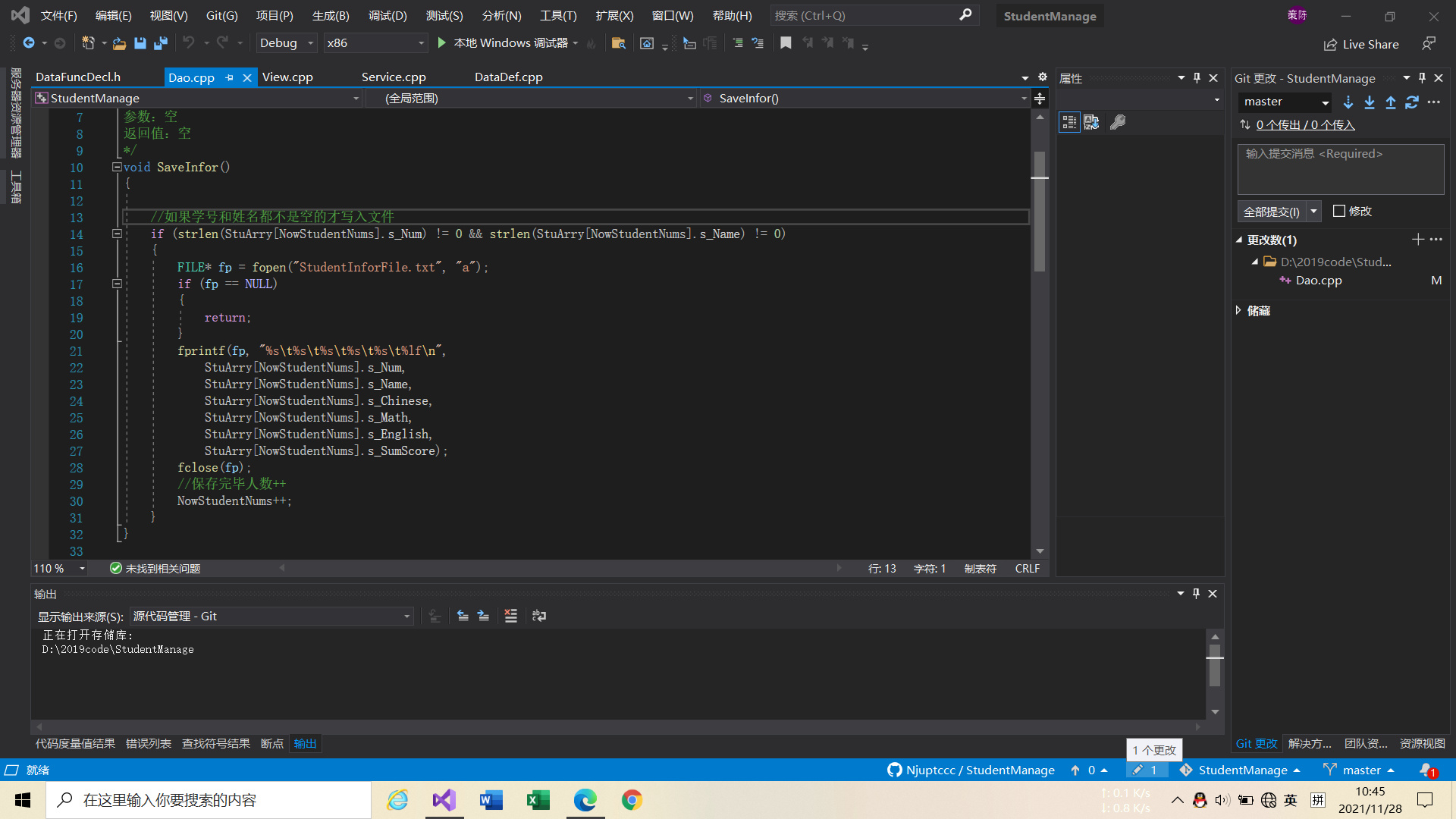
Task: Collapse the SaveInfor function outline box
Action: (x=117, y=167)
